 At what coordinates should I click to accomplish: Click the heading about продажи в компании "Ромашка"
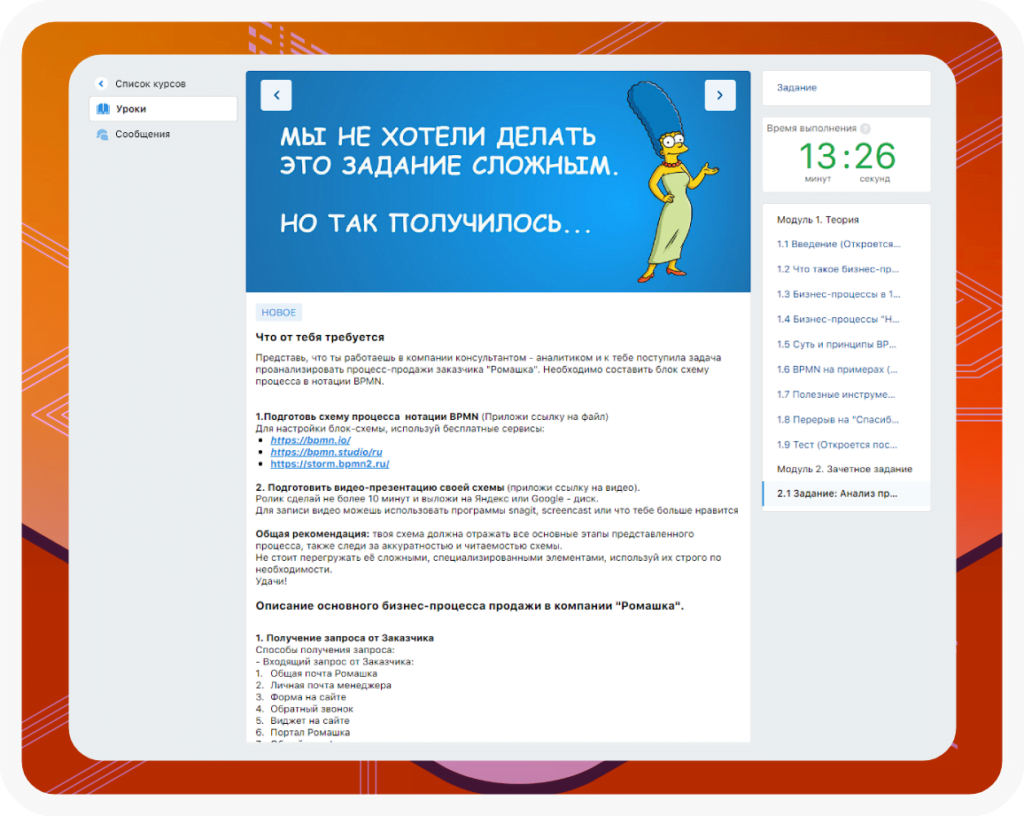(470, 606)
